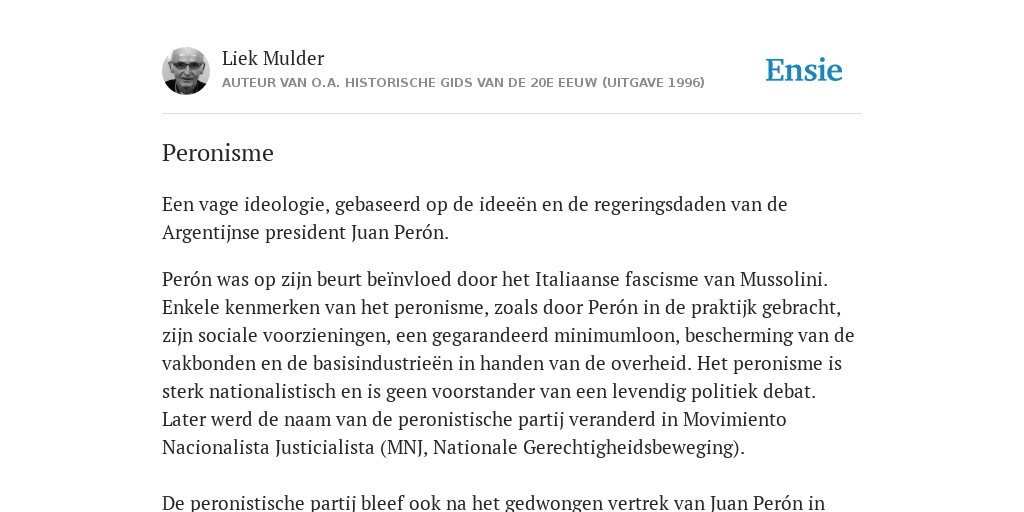Click the 'Movimiento' word in the paragraph
Viewport: 1024px width, 512px height.
click(735, 419)
